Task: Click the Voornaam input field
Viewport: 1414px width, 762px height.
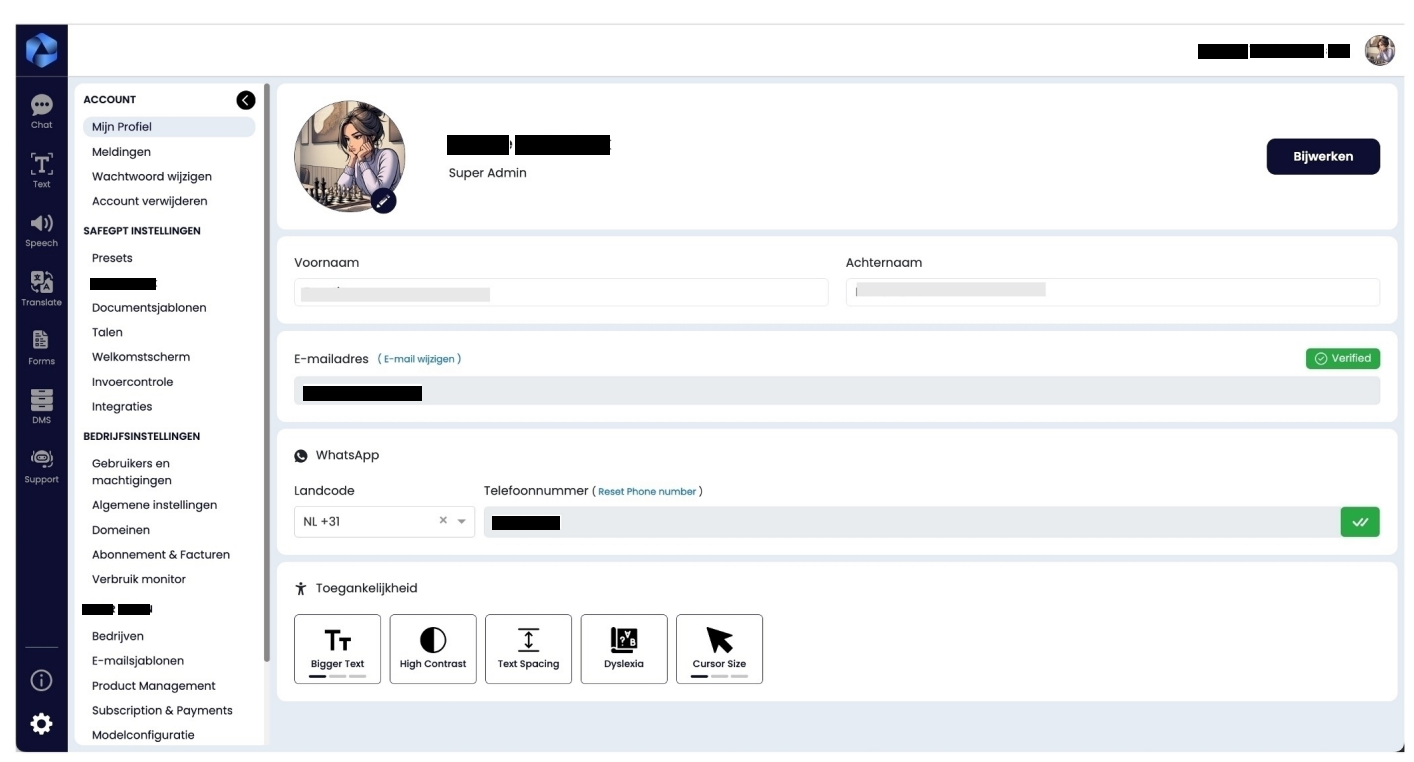Action: coord(561,292)
